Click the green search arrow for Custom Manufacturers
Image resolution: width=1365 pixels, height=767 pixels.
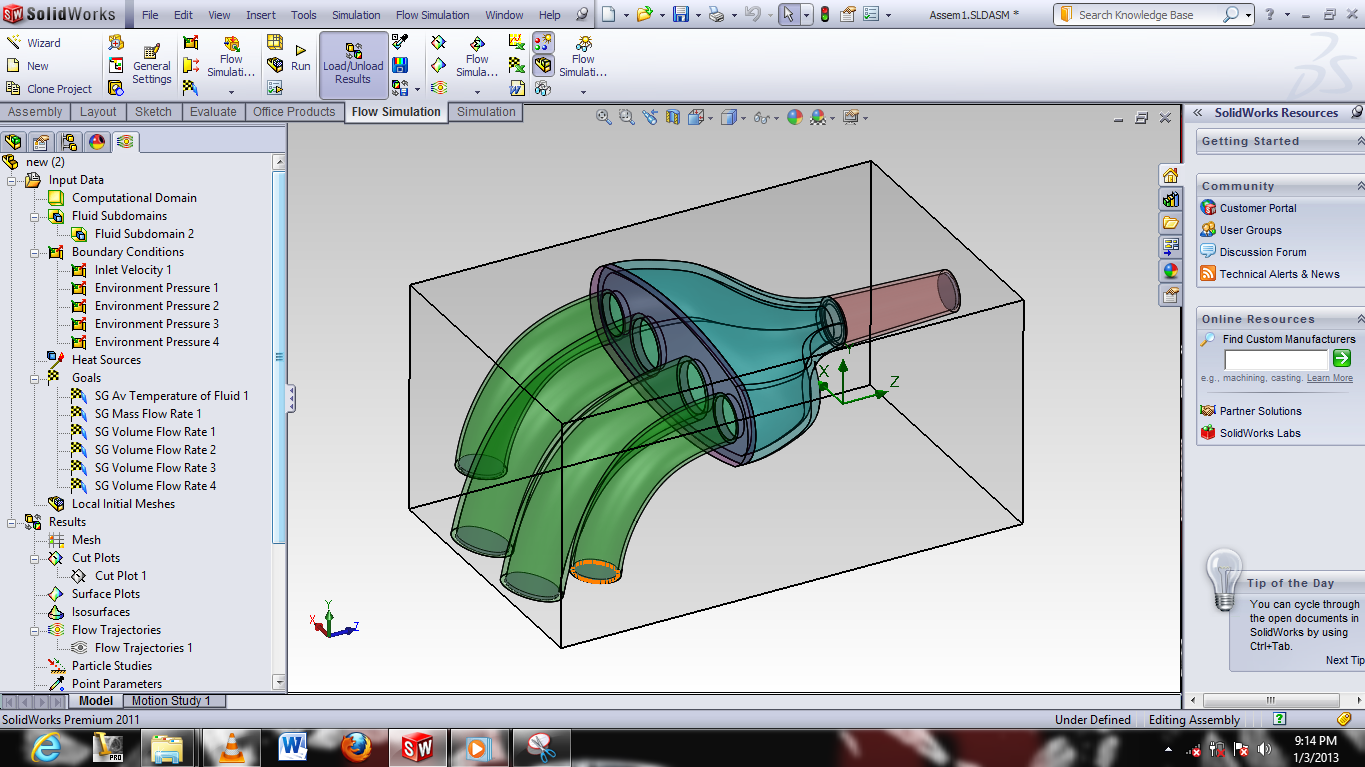point(1341,358)
